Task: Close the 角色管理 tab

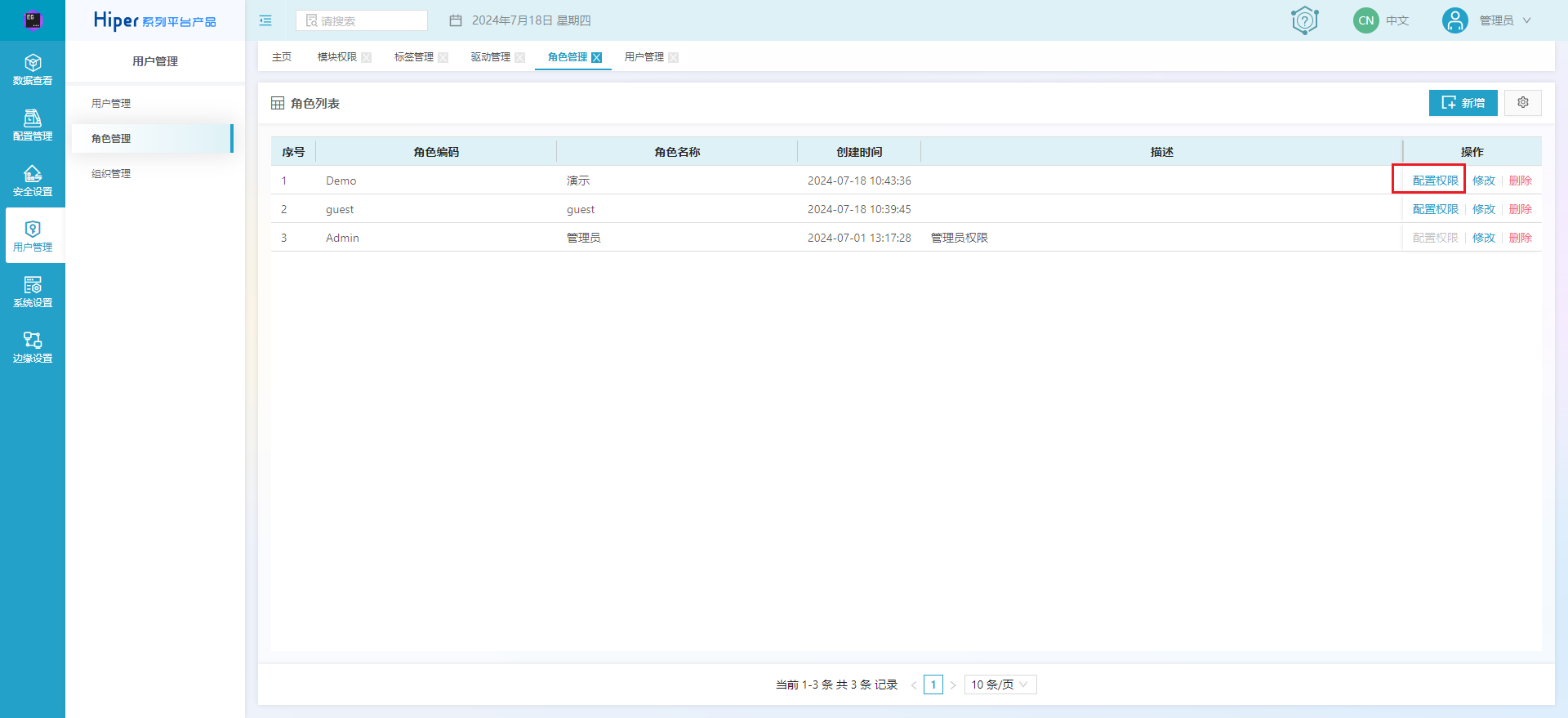Action: (x=597, y=57)
